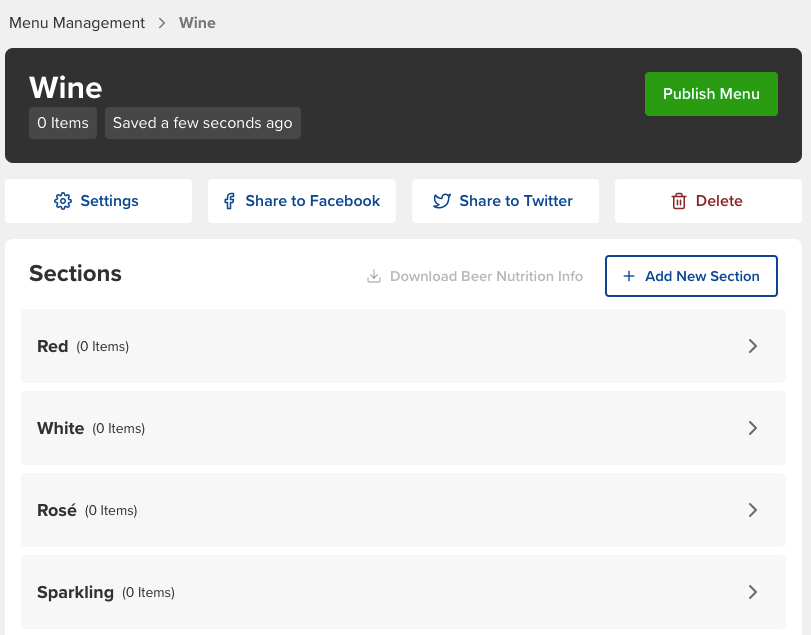Image resolution: width=811 pixels, height=635 pixels.
Task: Click the plus icon in Add New Section
Action: pos(629,276)
